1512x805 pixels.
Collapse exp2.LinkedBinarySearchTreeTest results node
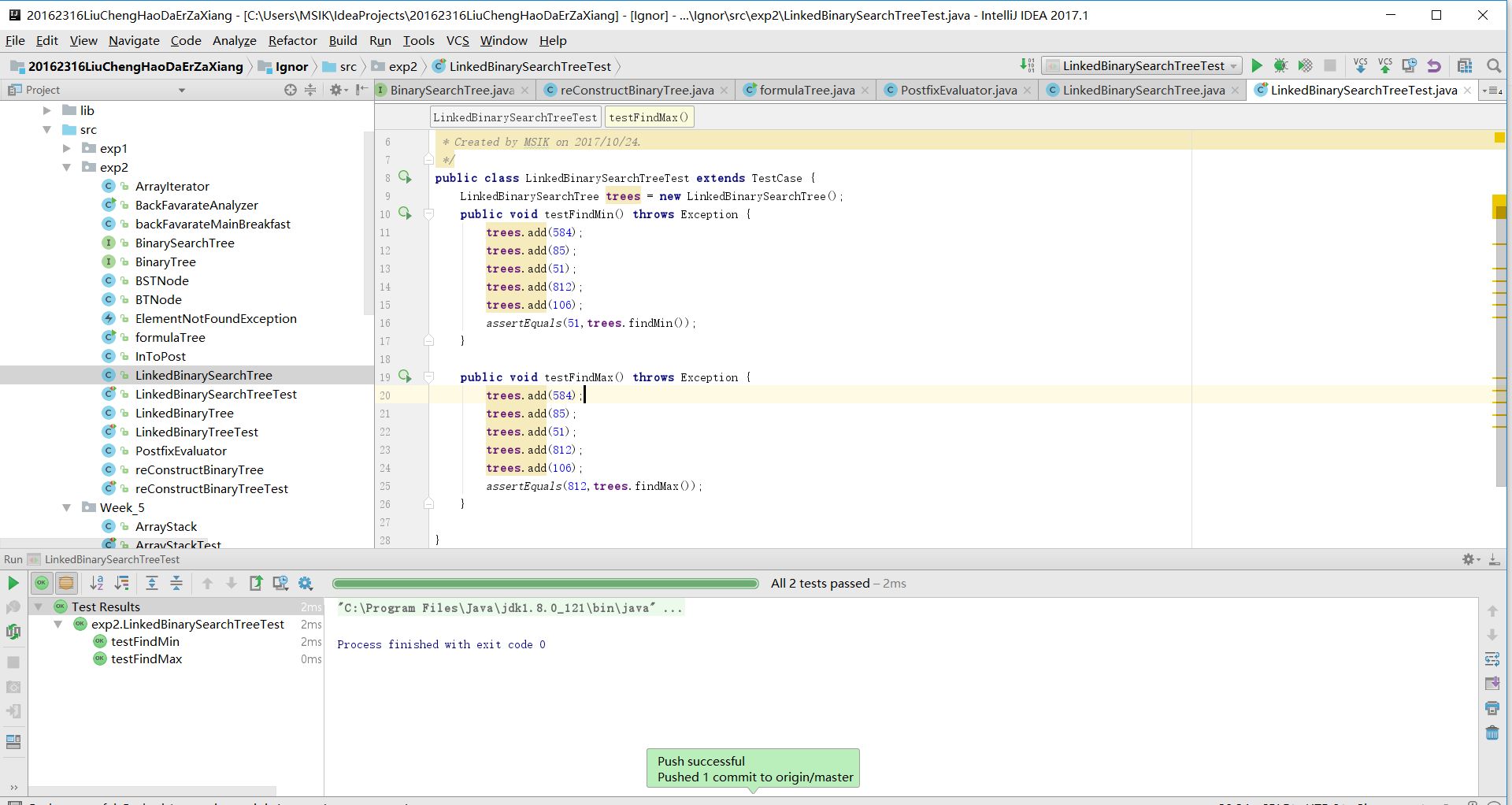click(x=57, y=624)
